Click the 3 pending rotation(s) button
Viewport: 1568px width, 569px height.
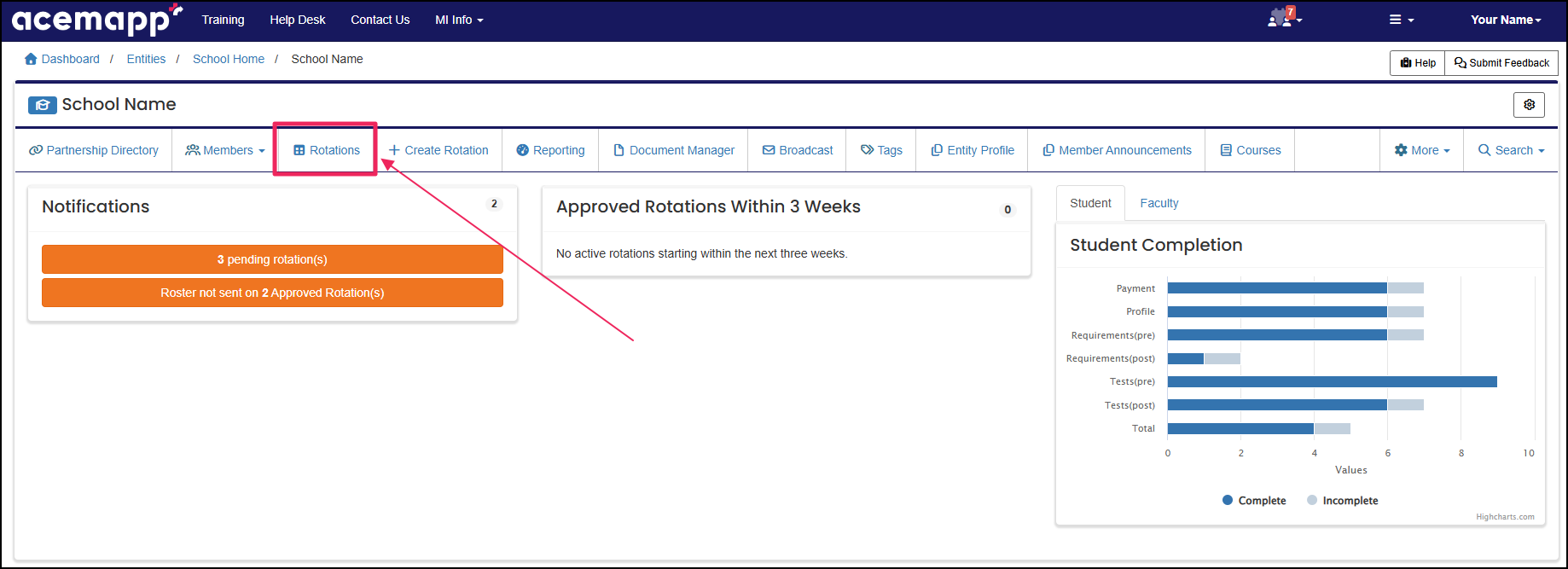[272, 259]
